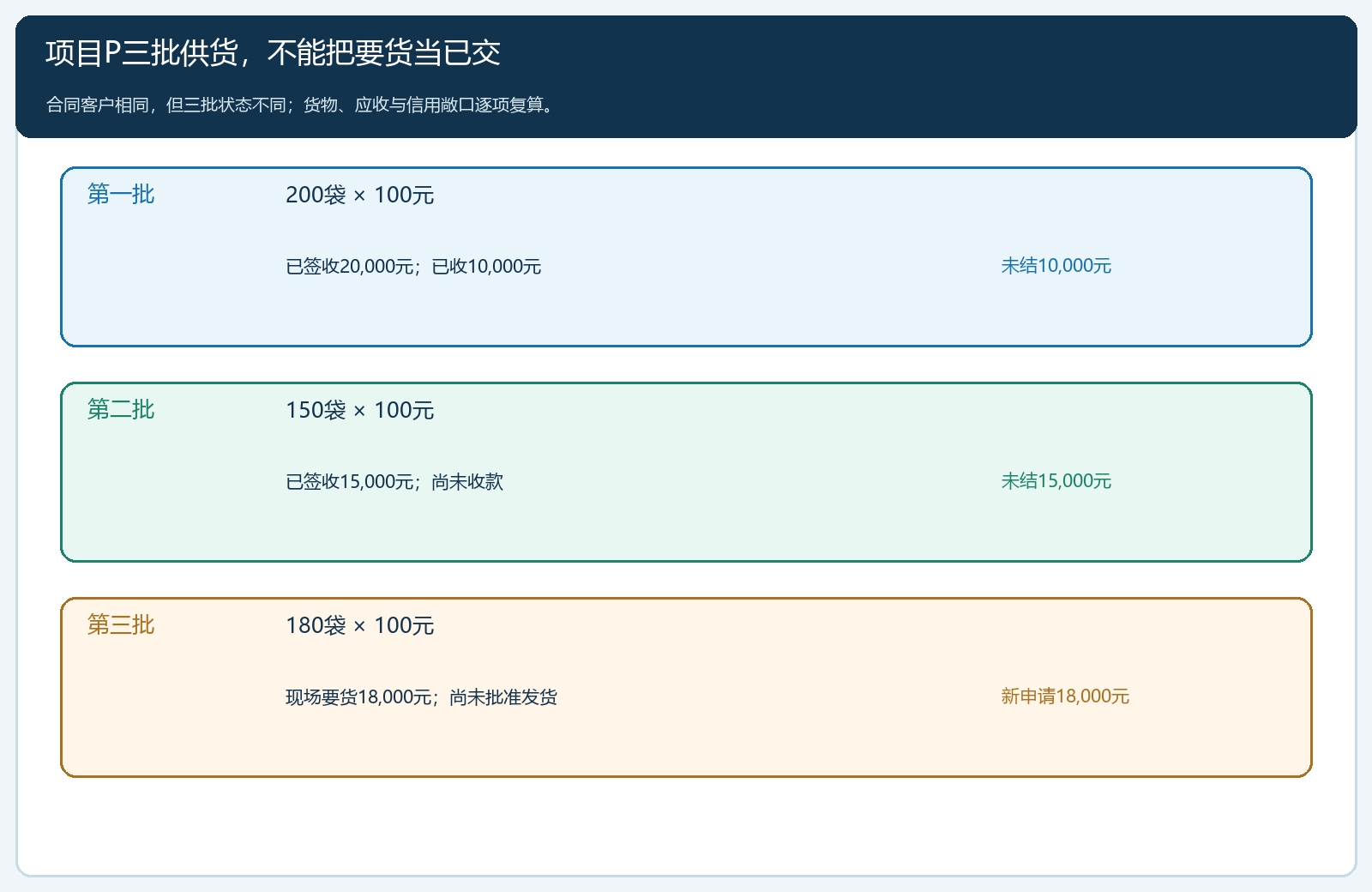Click 已签收20,000元；已收10,000元 line
This screenshot has height=892, width=1372.
tap(413, 266)
